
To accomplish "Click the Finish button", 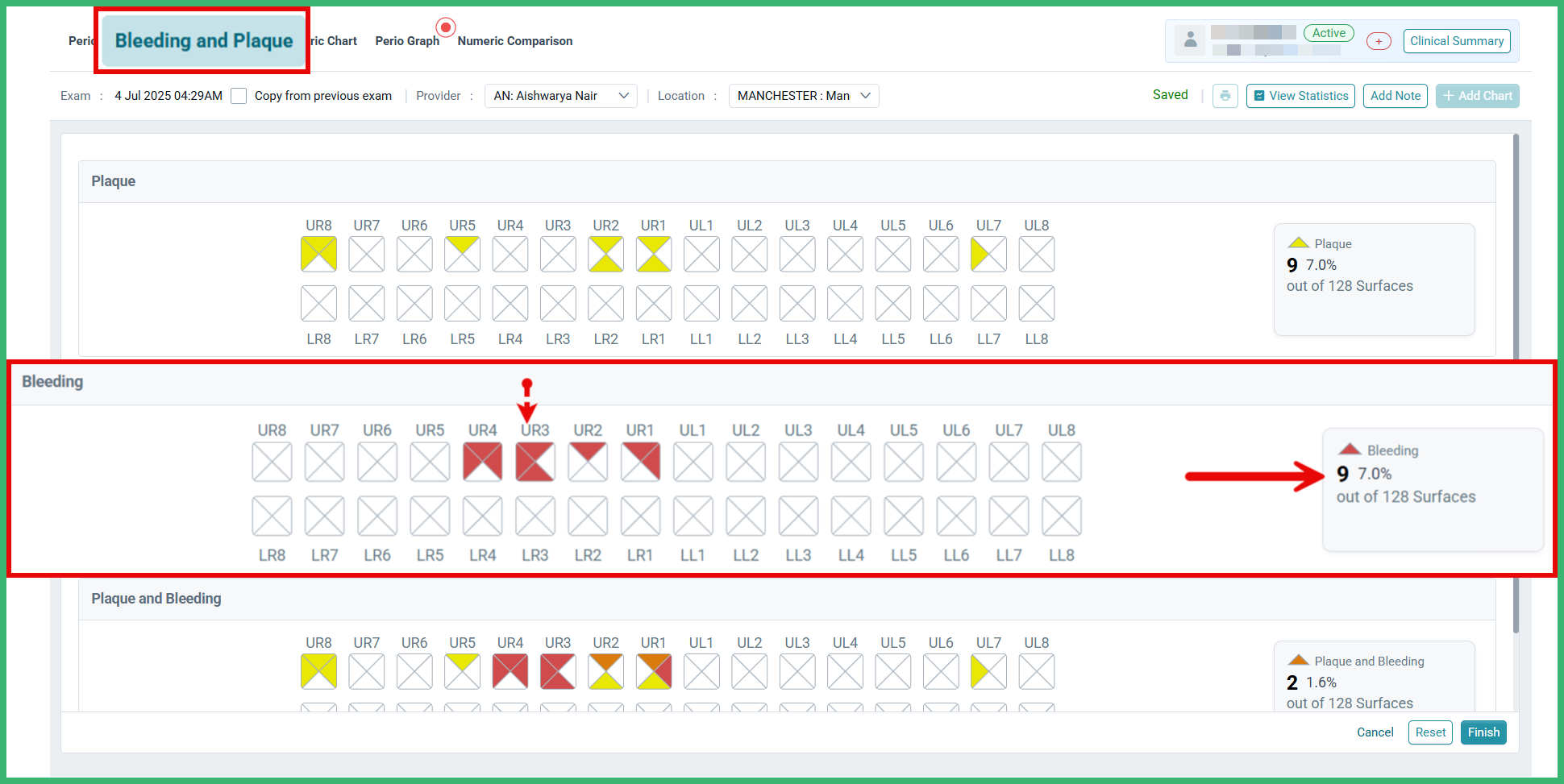I will coord(1483,732).
